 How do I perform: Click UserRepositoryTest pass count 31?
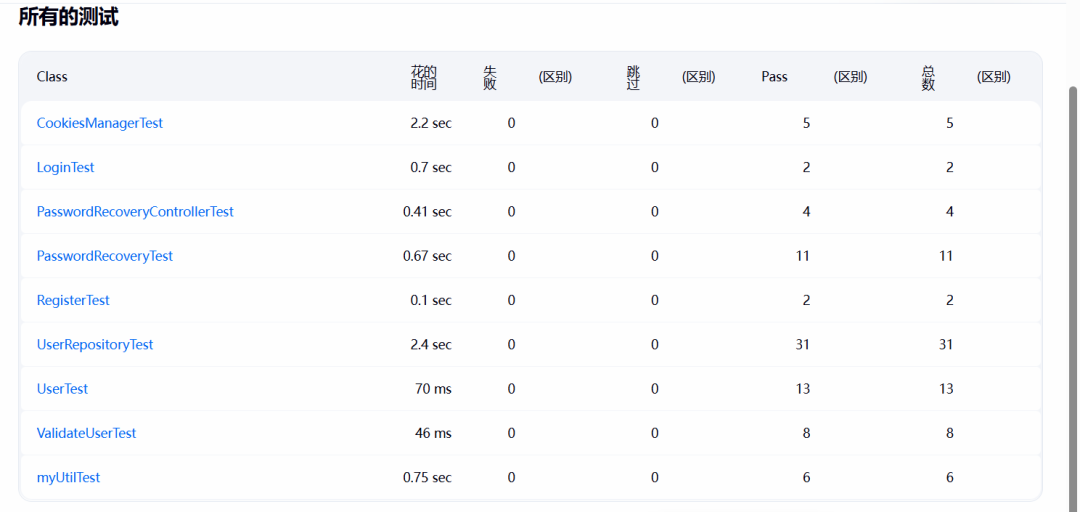802,345
